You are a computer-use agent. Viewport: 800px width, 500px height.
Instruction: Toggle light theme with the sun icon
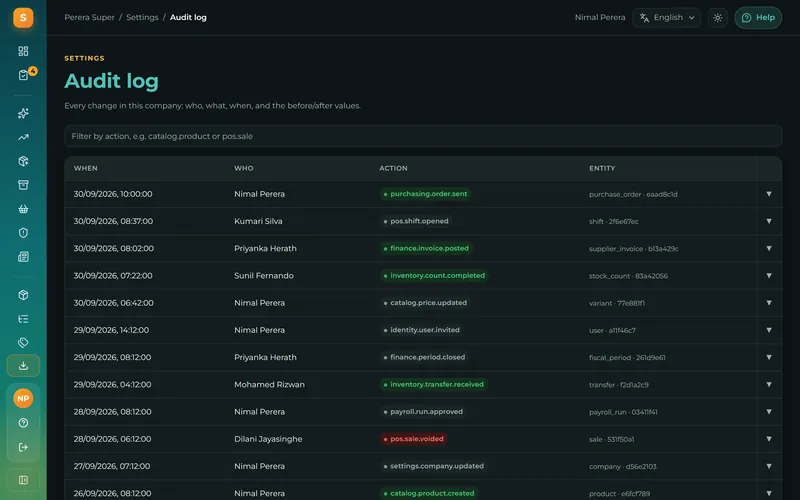(x=717, y=18)
